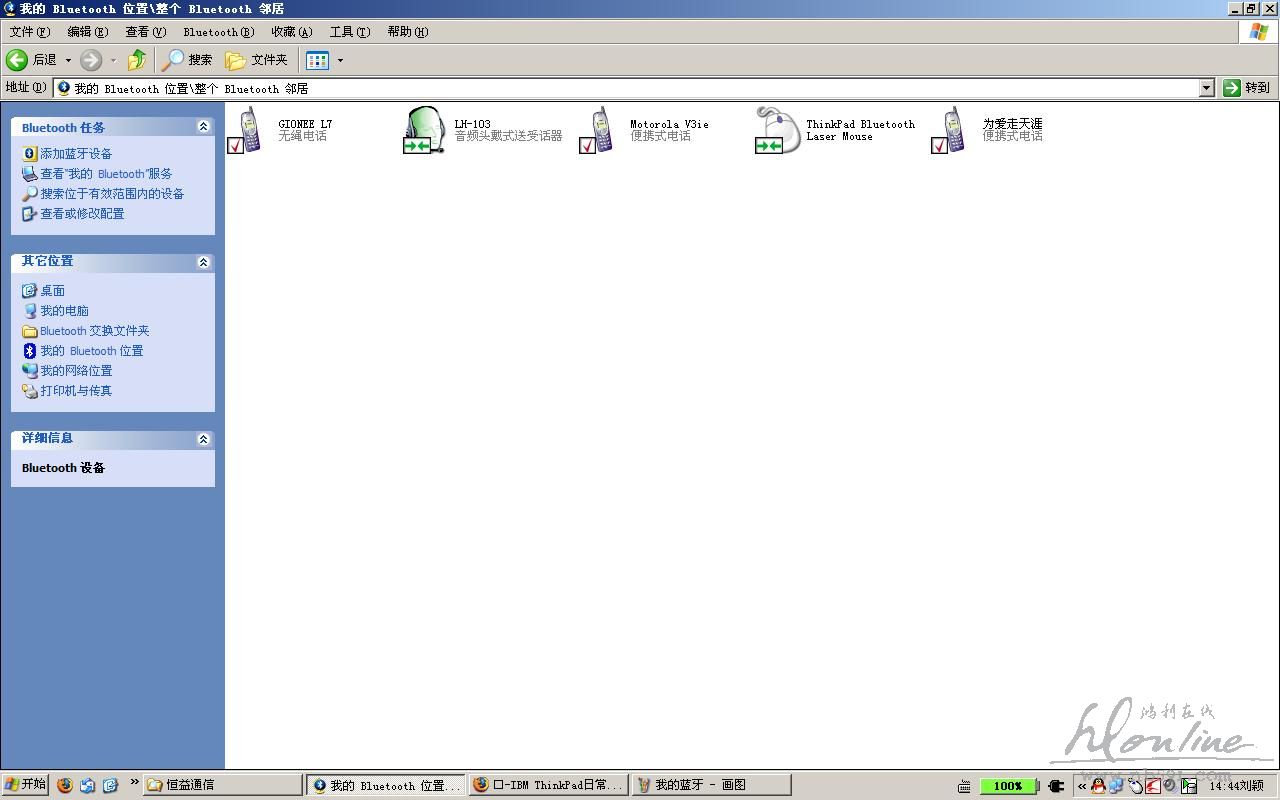Open the Views dropdown arrow
The width and height of the screenshot is (1280, 800).
point(340,60)
